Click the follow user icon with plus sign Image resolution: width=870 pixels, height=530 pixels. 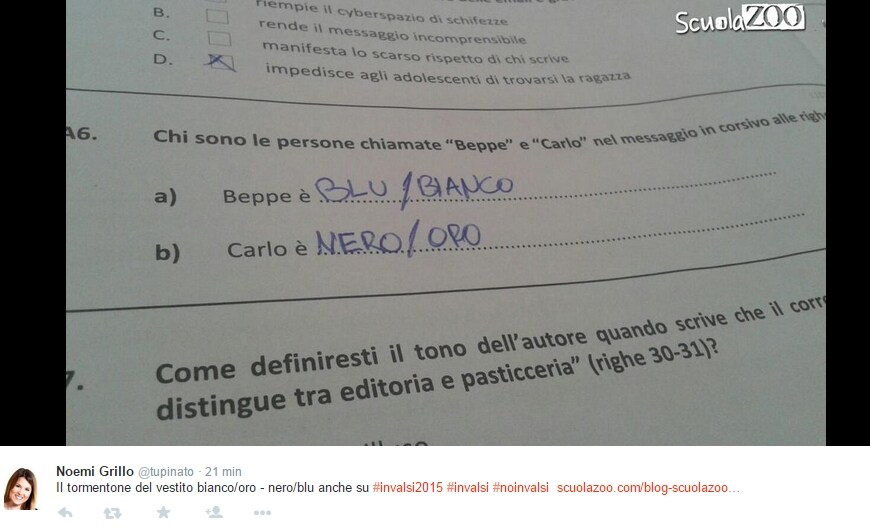[x=214, y=512]
